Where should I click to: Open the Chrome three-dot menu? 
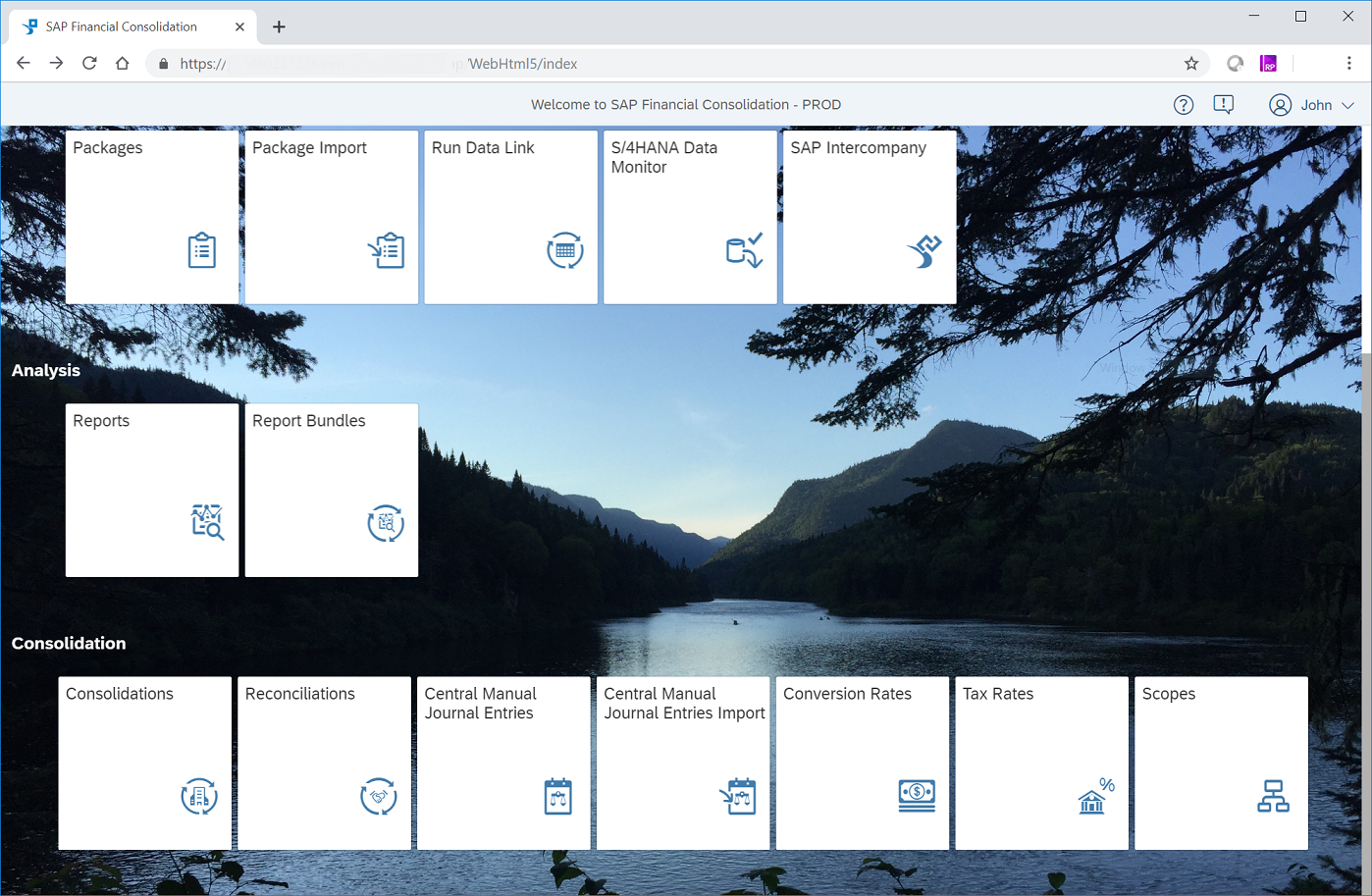pos(1349,64)
